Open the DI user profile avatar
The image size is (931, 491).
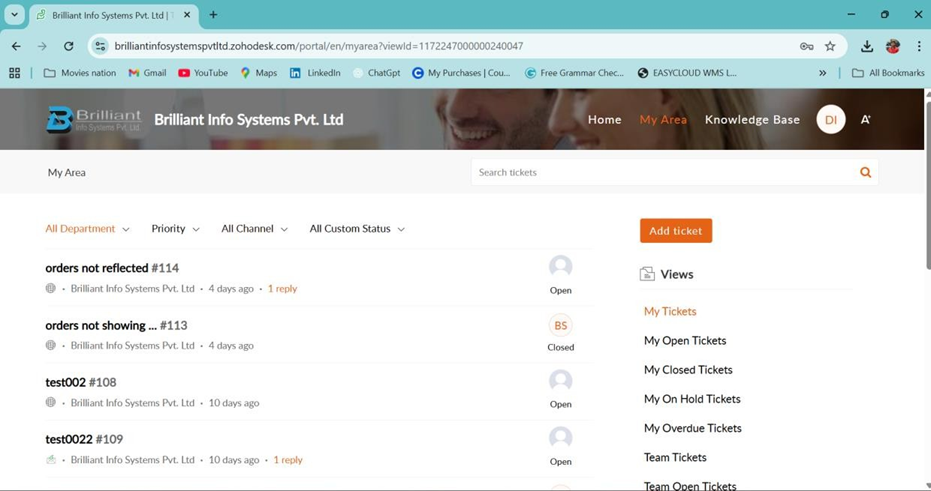click(830, 119)
